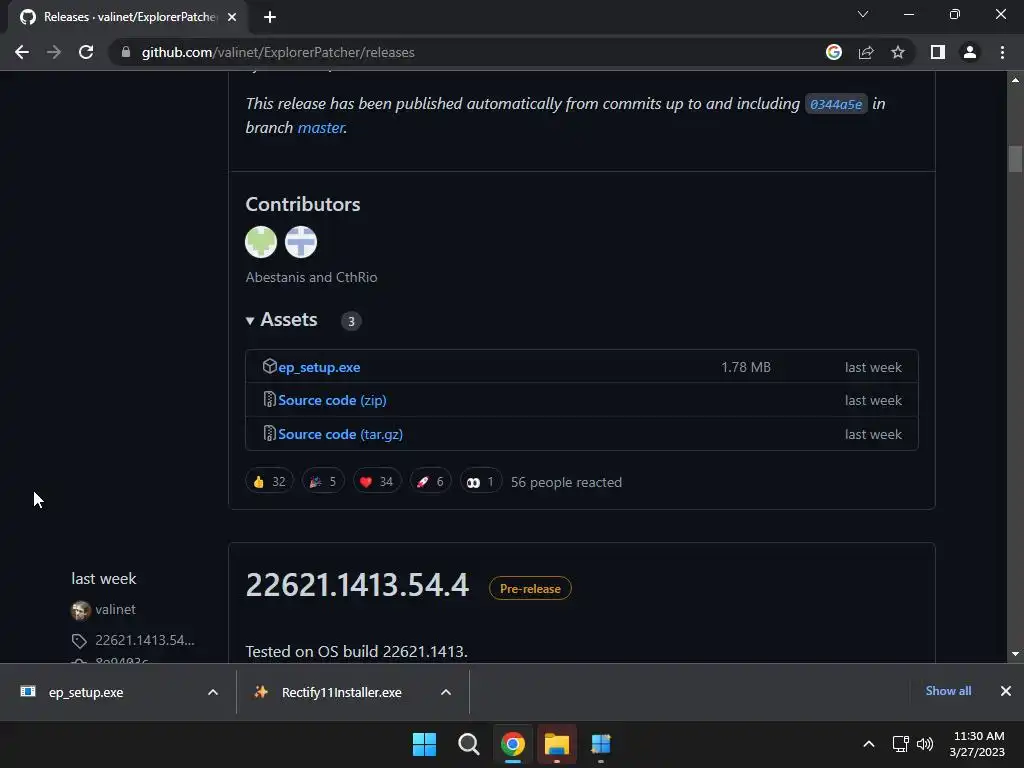Open the Abestanis contributor avatar
Screen dimensions: 1024x768
(261, 242)
